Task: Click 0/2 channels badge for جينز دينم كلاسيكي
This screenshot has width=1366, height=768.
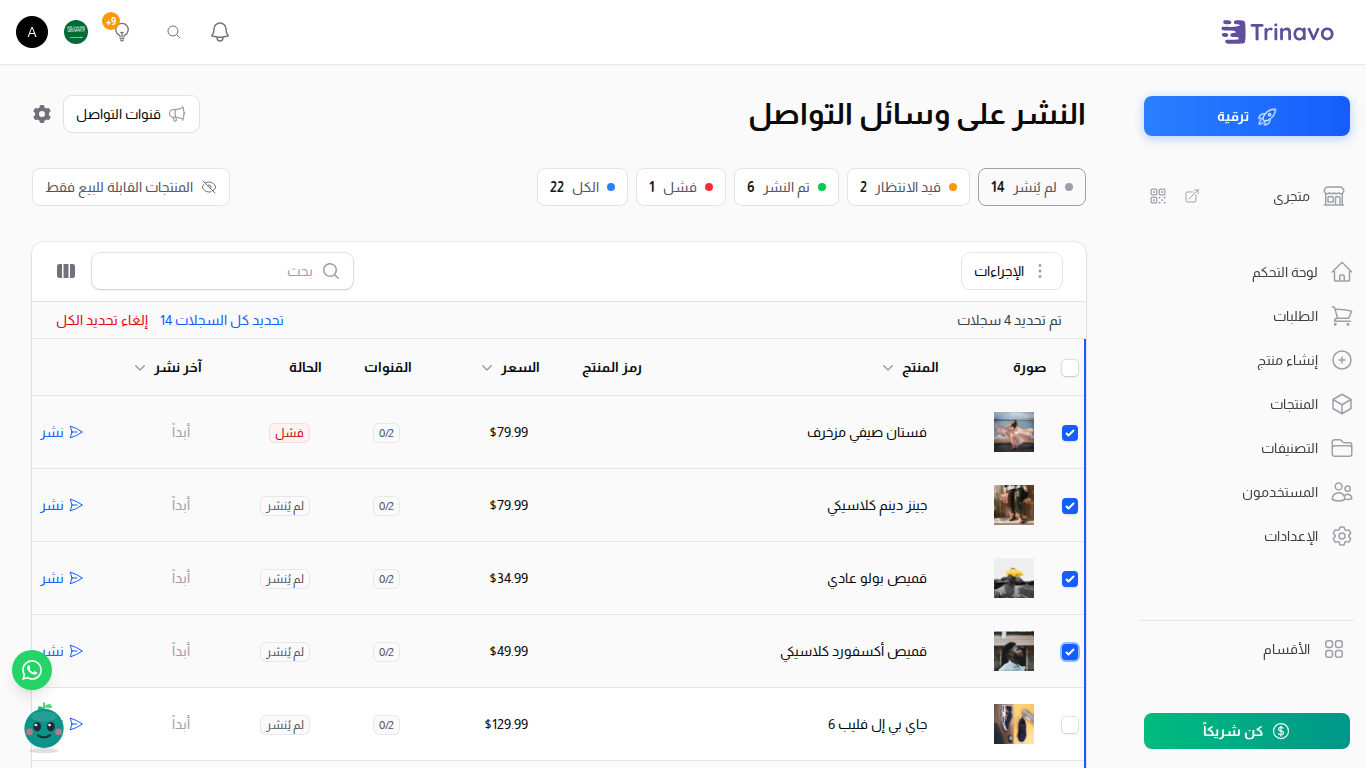Action: pos(386,506)
